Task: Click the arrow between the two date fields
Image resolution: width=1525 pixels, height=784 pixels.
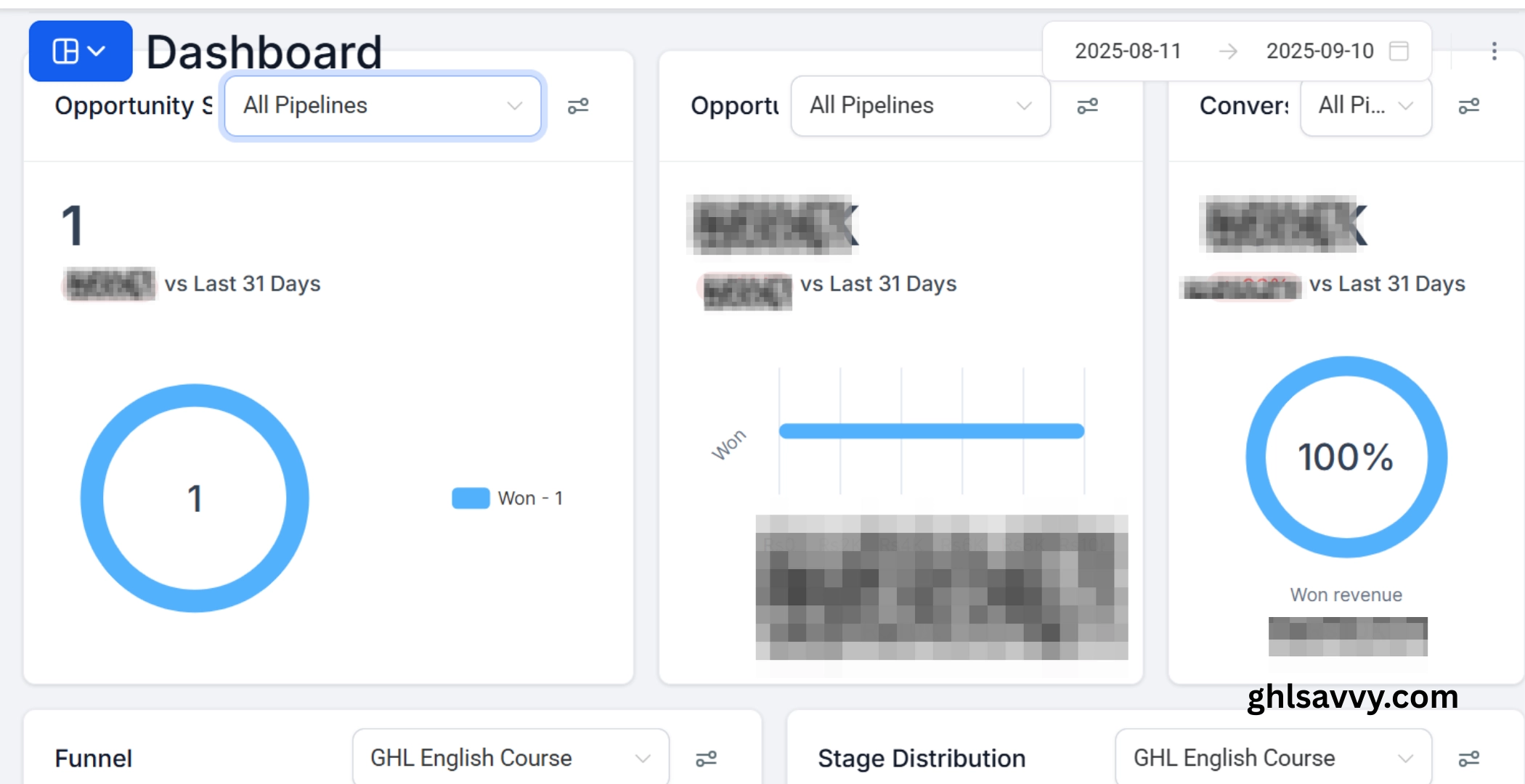Action: (1229, 51)
